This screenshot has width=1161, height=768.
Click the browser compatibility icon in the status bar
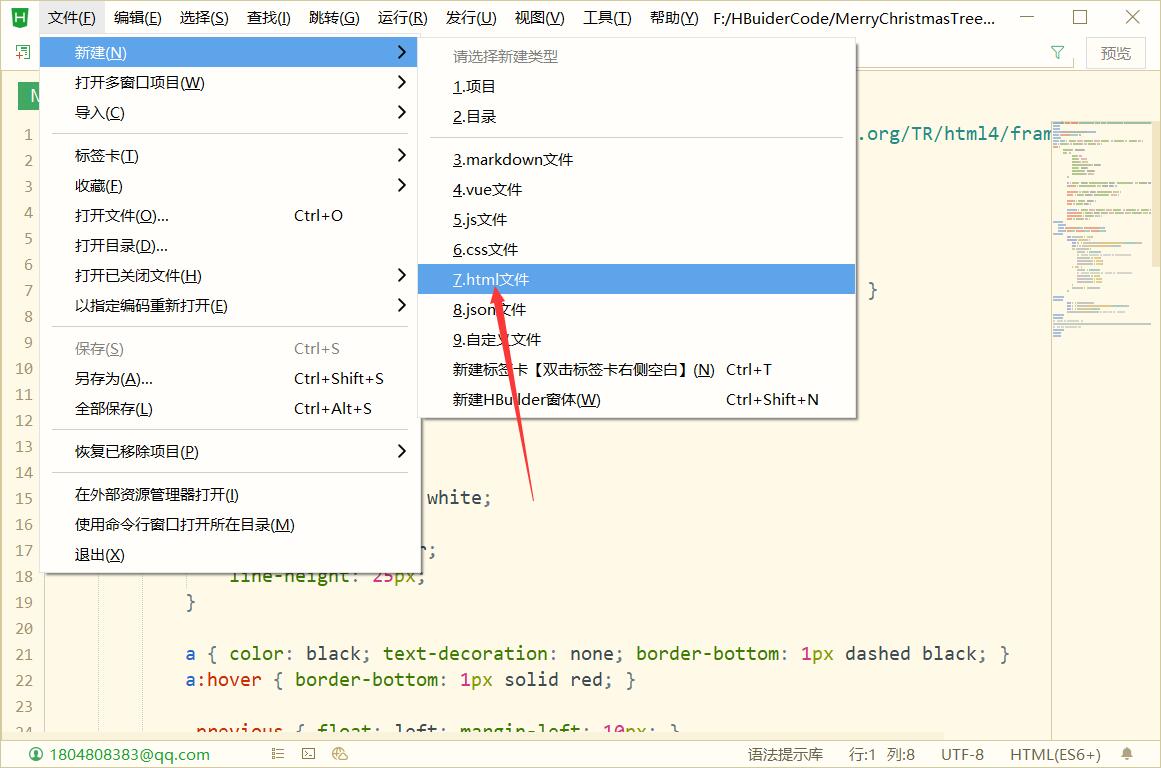(x=339, y=754)
